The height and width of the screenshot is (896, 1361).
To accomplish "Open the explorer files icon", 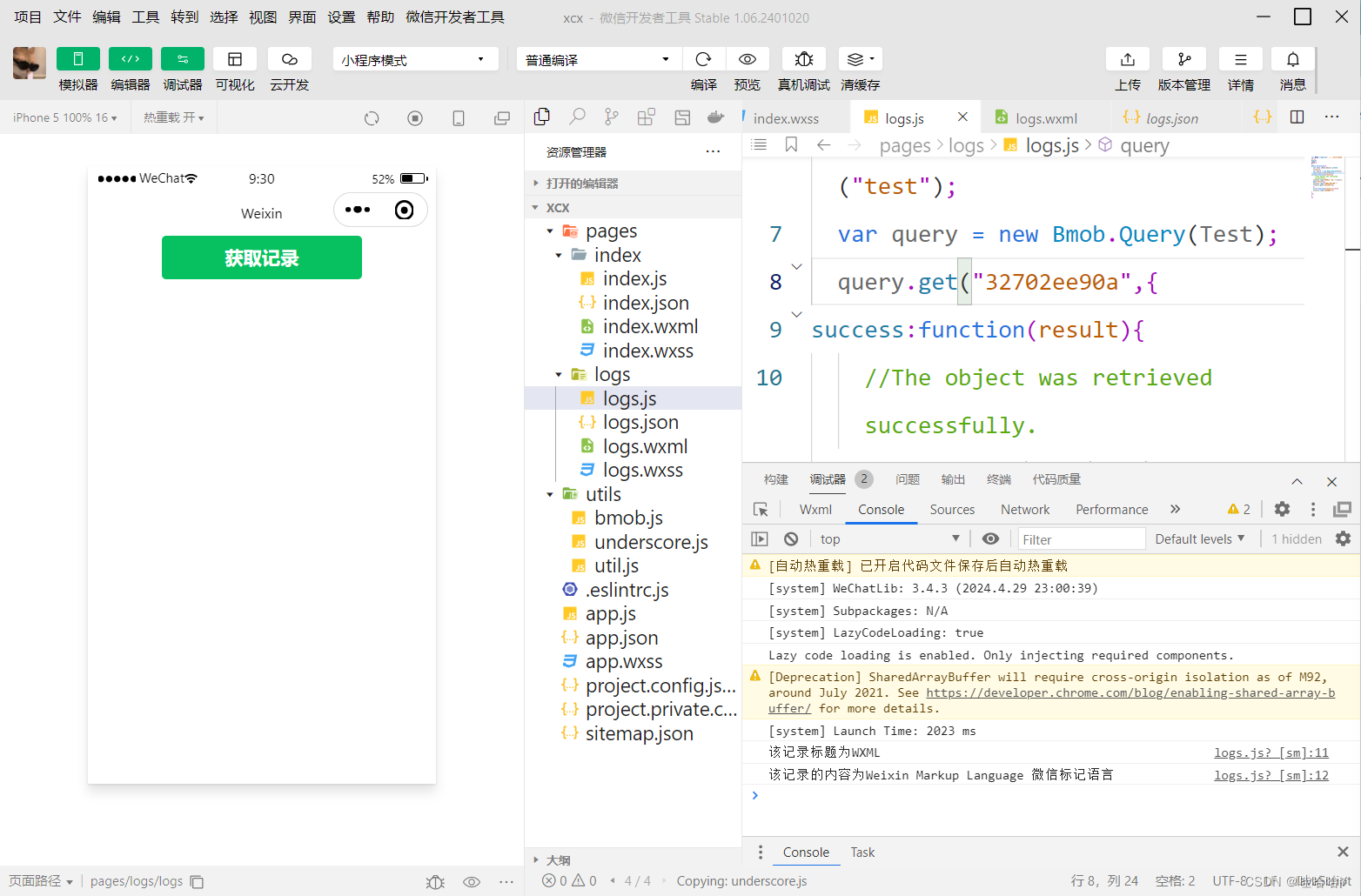I will pyautogui.click(x=542, y=117).
